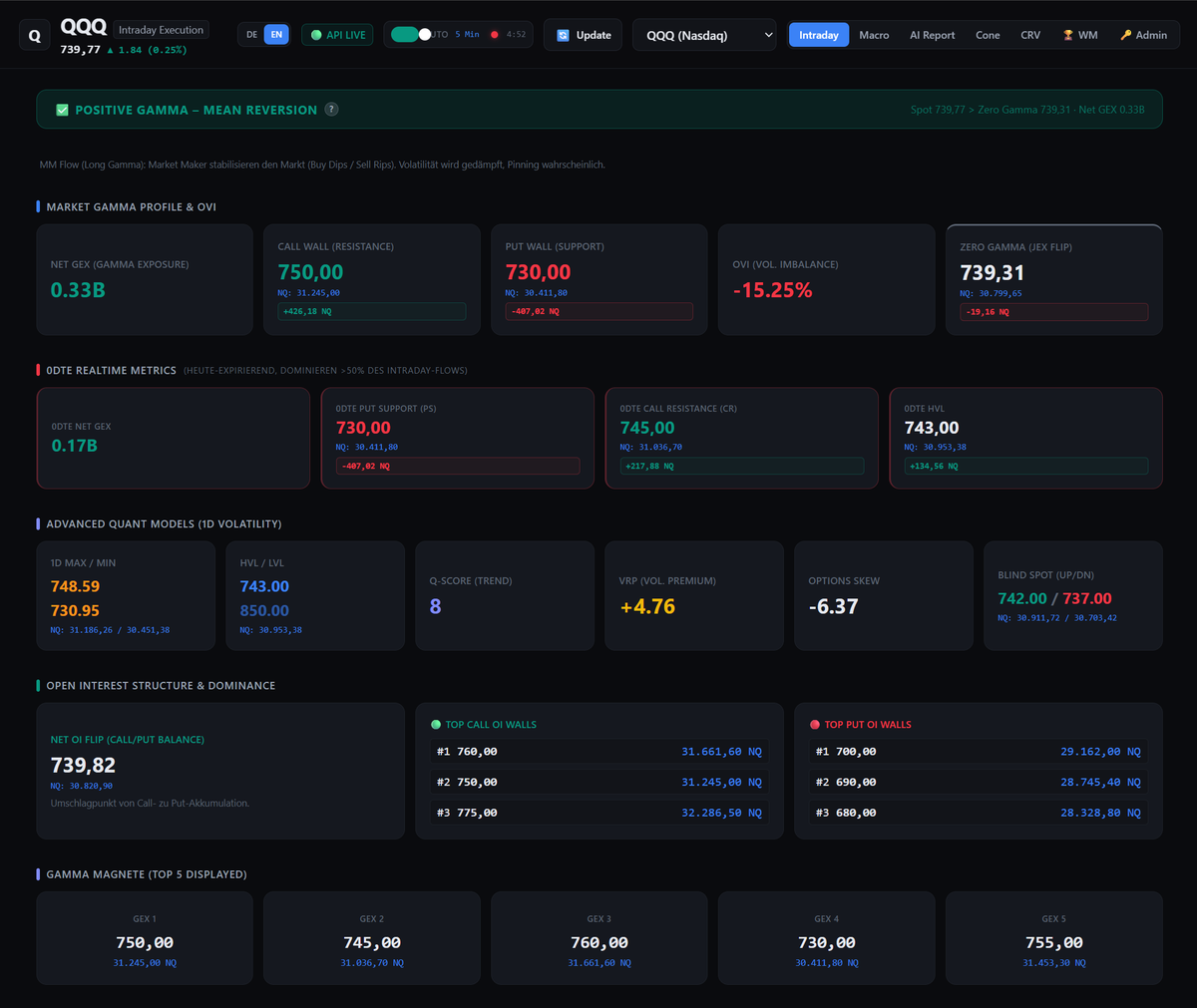1197x1008 pixels.
Task: Click the GEX 1 card 750,00
Action: [145, 938]
